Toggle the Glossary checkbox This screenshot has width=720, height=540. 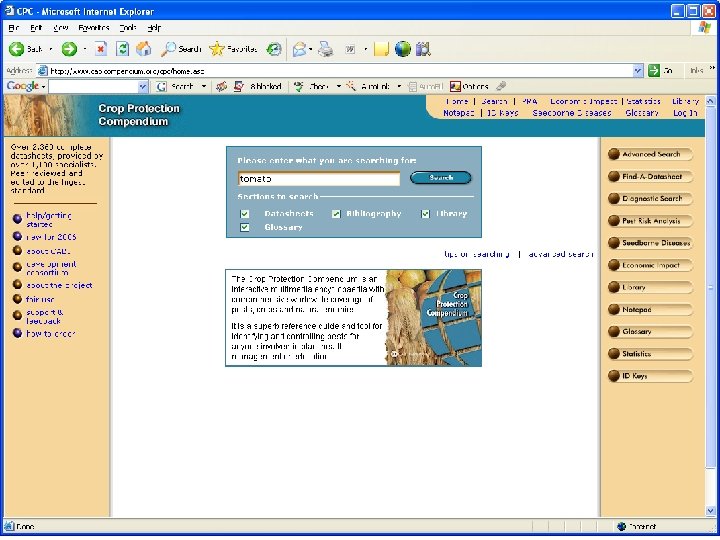click(x=245, y=227)
